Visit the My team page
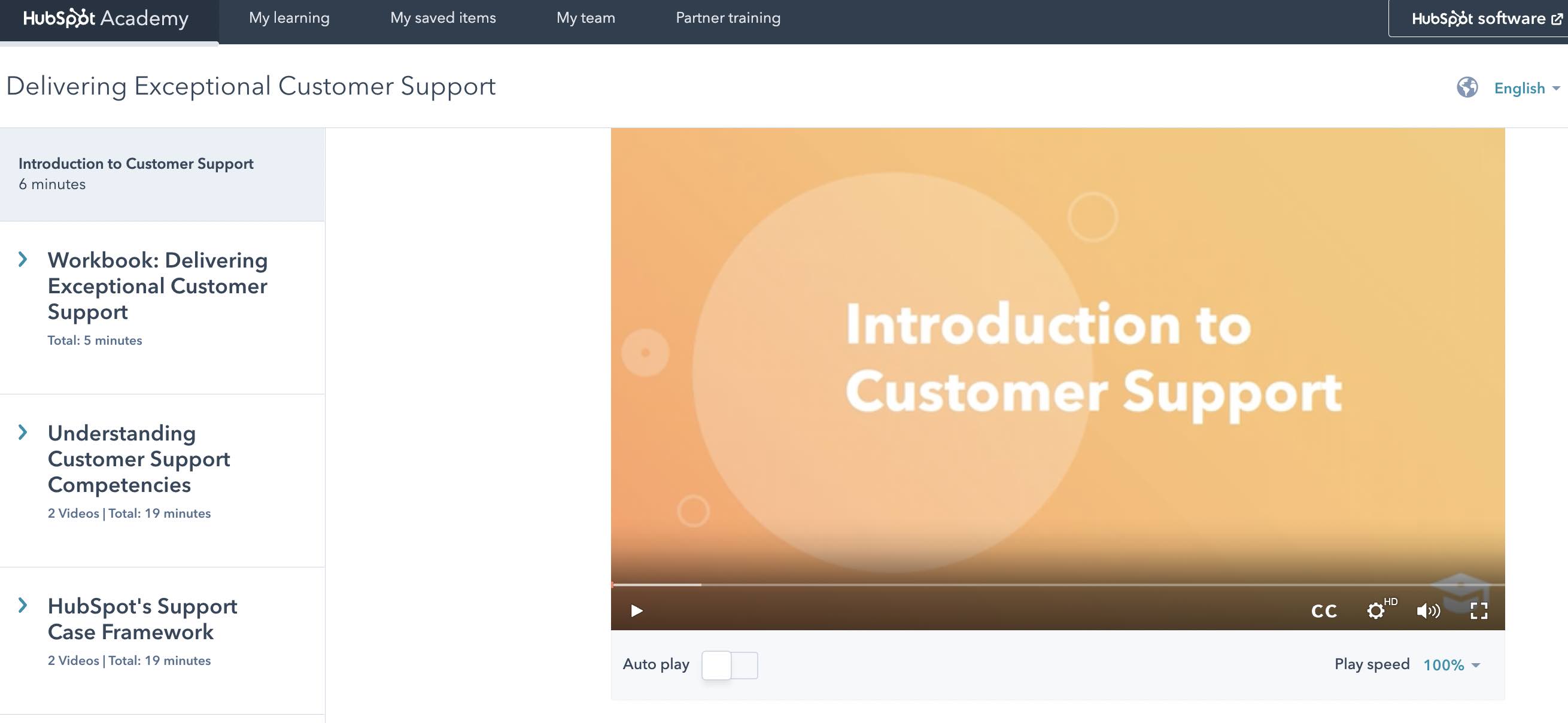Screen dimensions: 1568x723 (585, 17)
